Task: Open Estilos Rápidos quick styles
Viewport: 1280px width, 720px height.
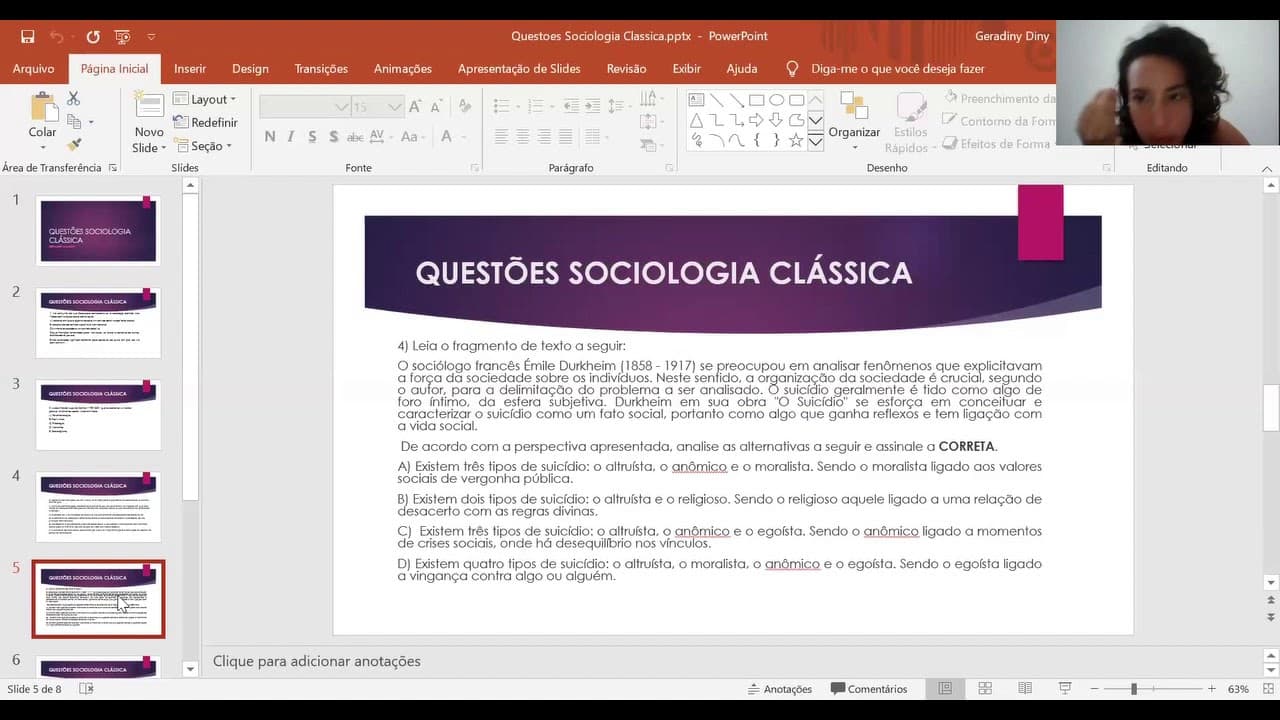Action: coord(910,120)
